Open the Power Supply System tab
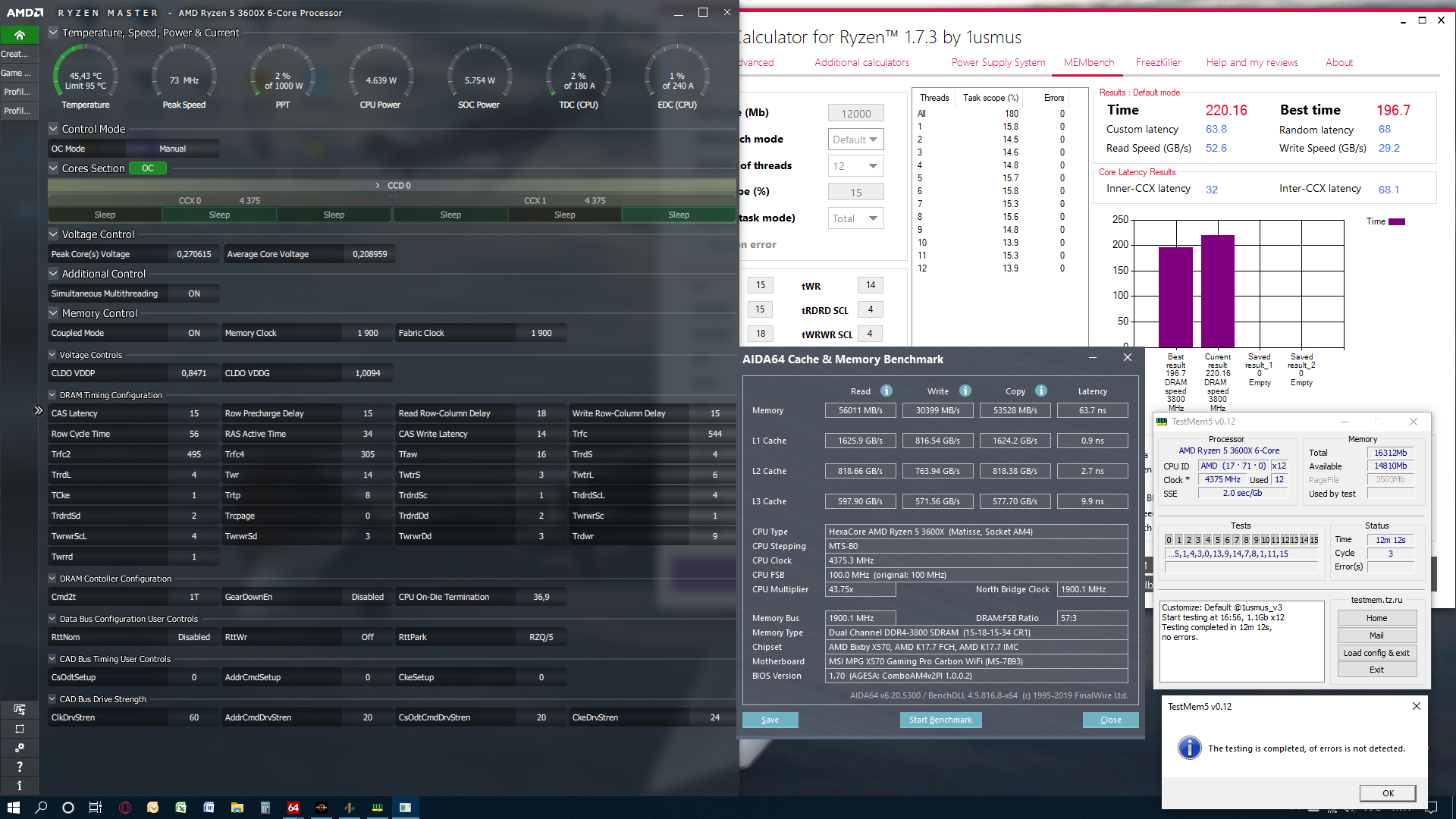 point(998,62)
